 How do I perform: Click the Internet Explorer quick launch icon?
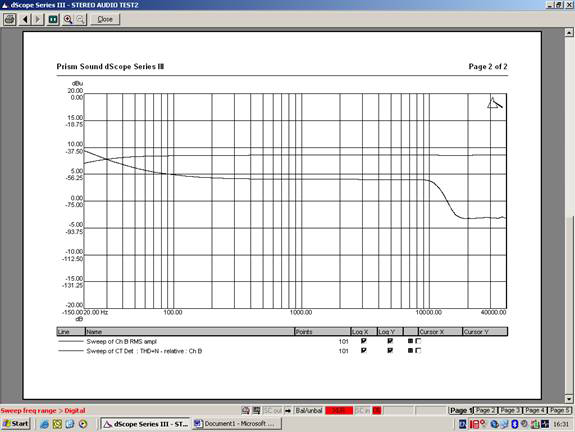[x=44, y=424]
